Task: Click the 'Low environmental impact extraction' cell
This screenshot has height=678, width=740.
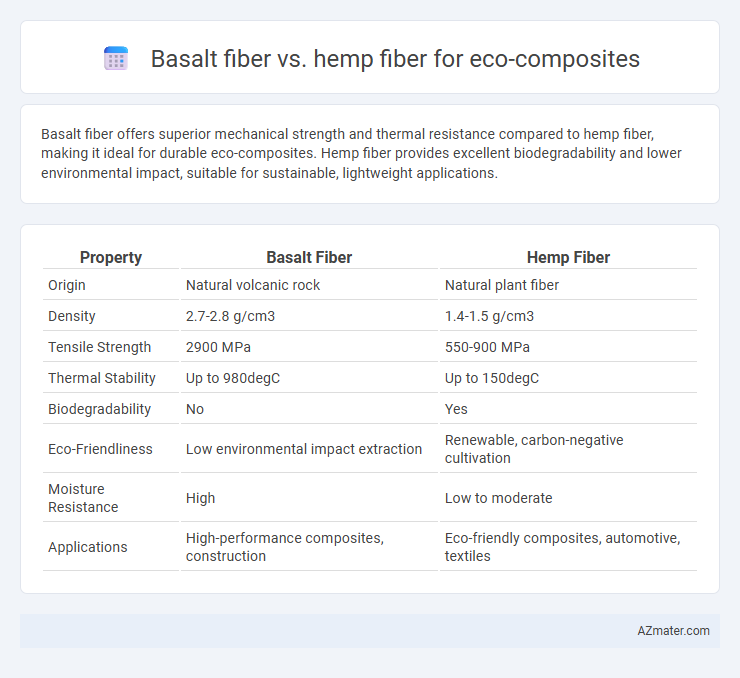Action: pyautogui.click(x=304, y=449)
